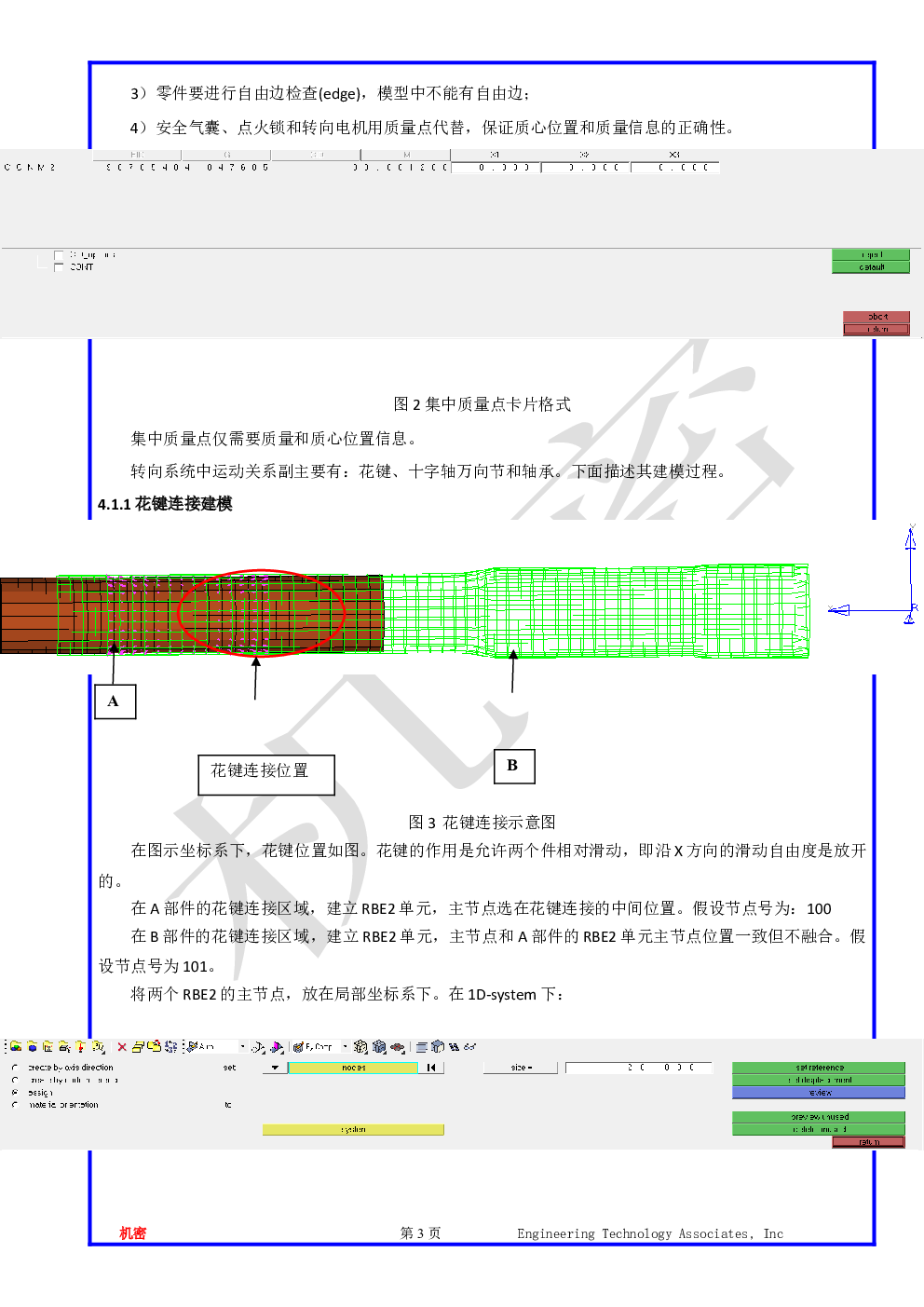Click the size value input field
The image size is (924, 1307).
(x=638, y=1068)
